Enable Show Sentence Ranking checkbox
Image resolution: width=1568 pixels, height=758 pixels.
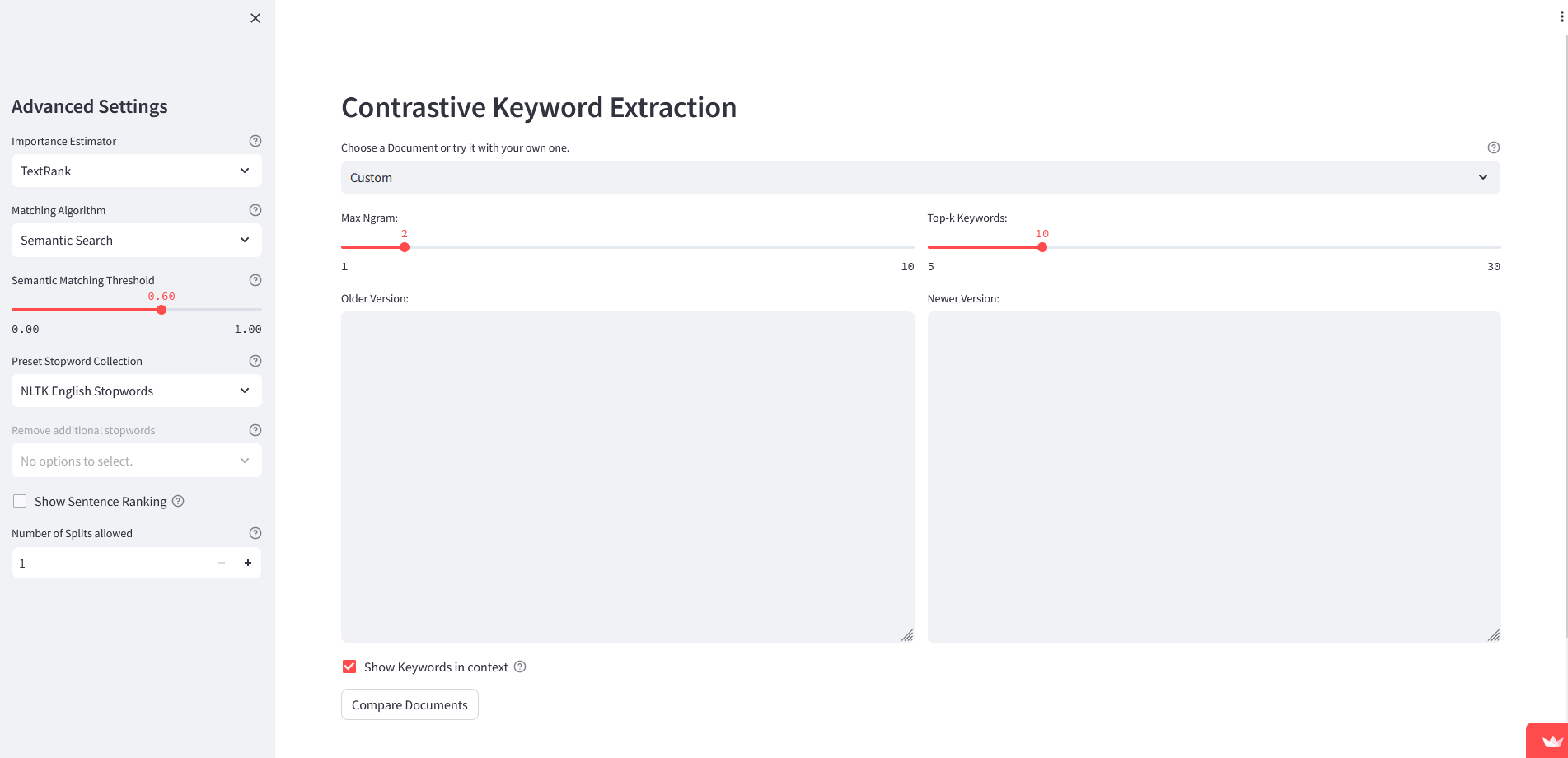pyautogui.click(x=20, y=501)
